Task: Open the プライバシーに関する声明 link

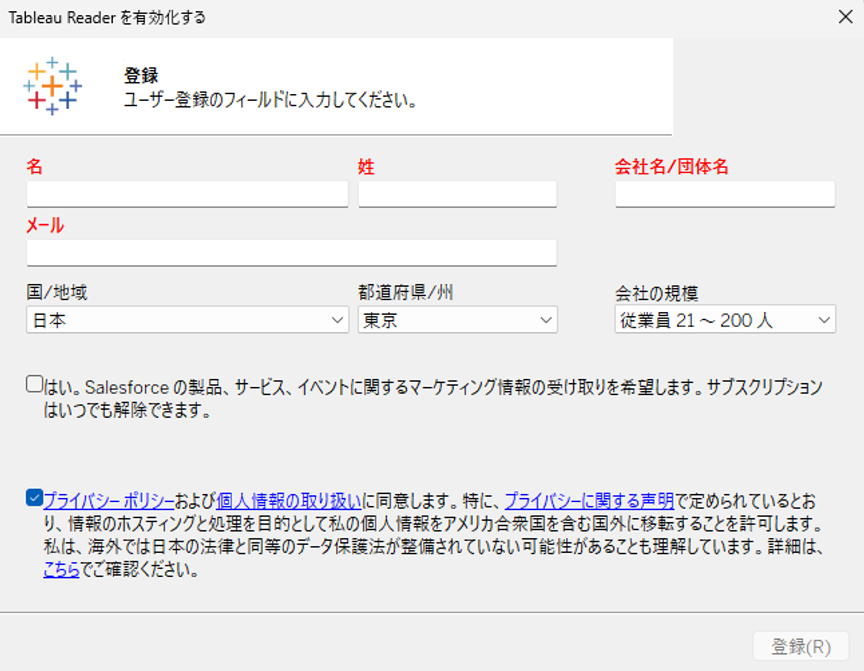Action: 589,501
